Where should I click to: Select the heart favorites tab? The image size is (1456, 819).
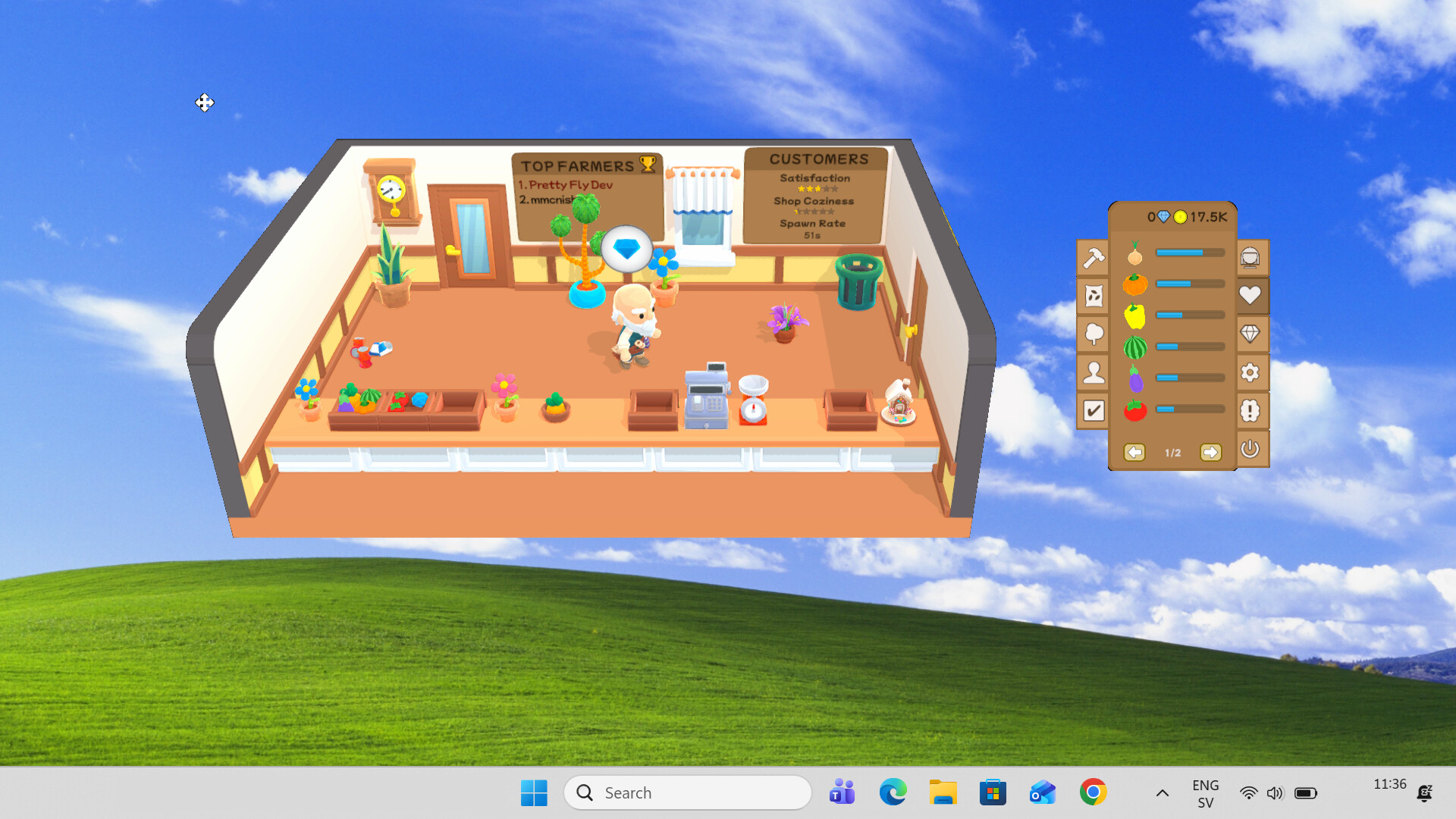tap(1250, 295)
